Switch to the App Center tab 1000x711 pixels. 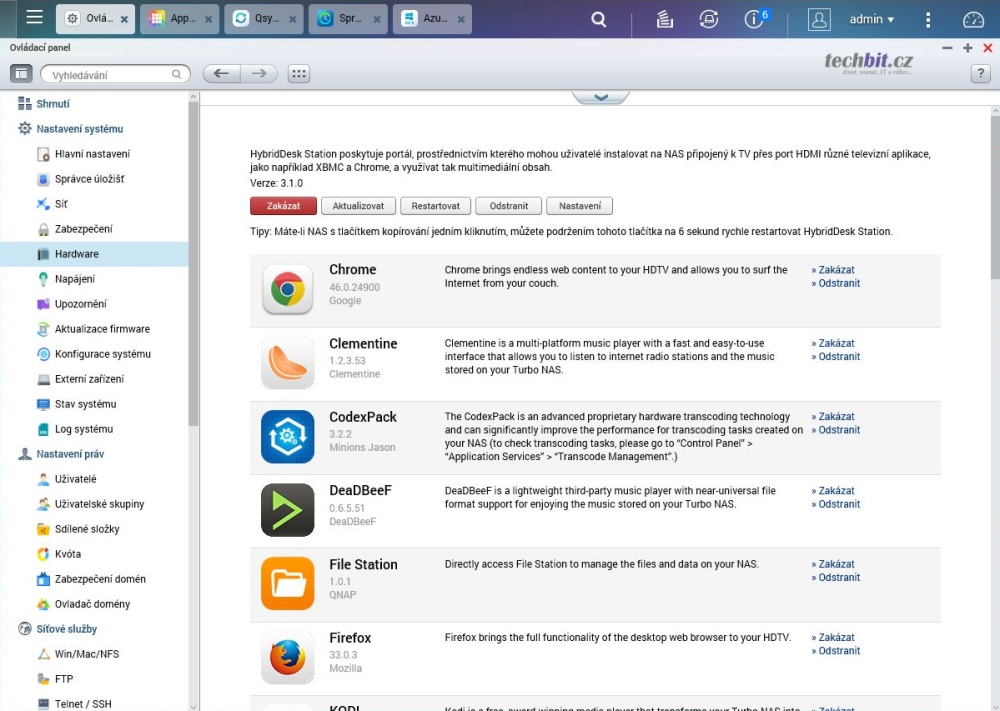point(179,19)
